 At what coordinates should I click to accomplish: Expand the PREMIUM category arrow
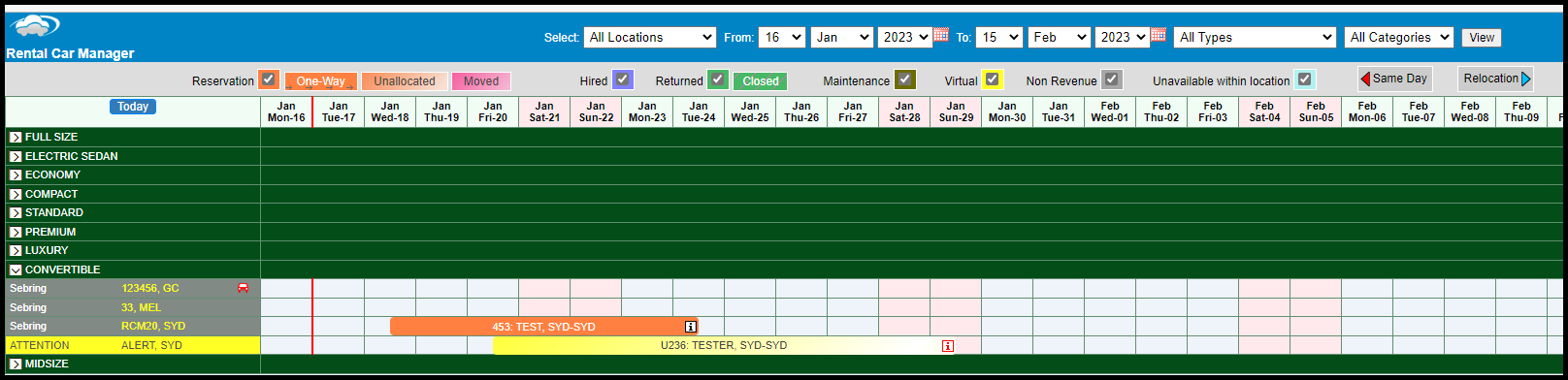16,232
